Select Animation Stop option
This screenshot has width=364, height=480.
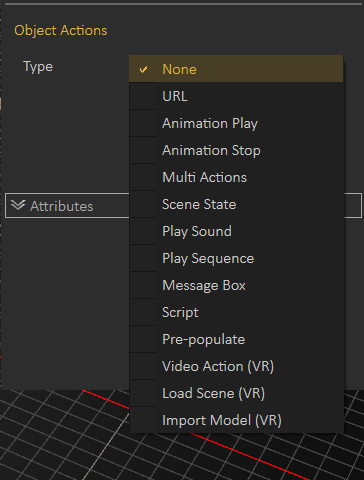pos(236,150)
